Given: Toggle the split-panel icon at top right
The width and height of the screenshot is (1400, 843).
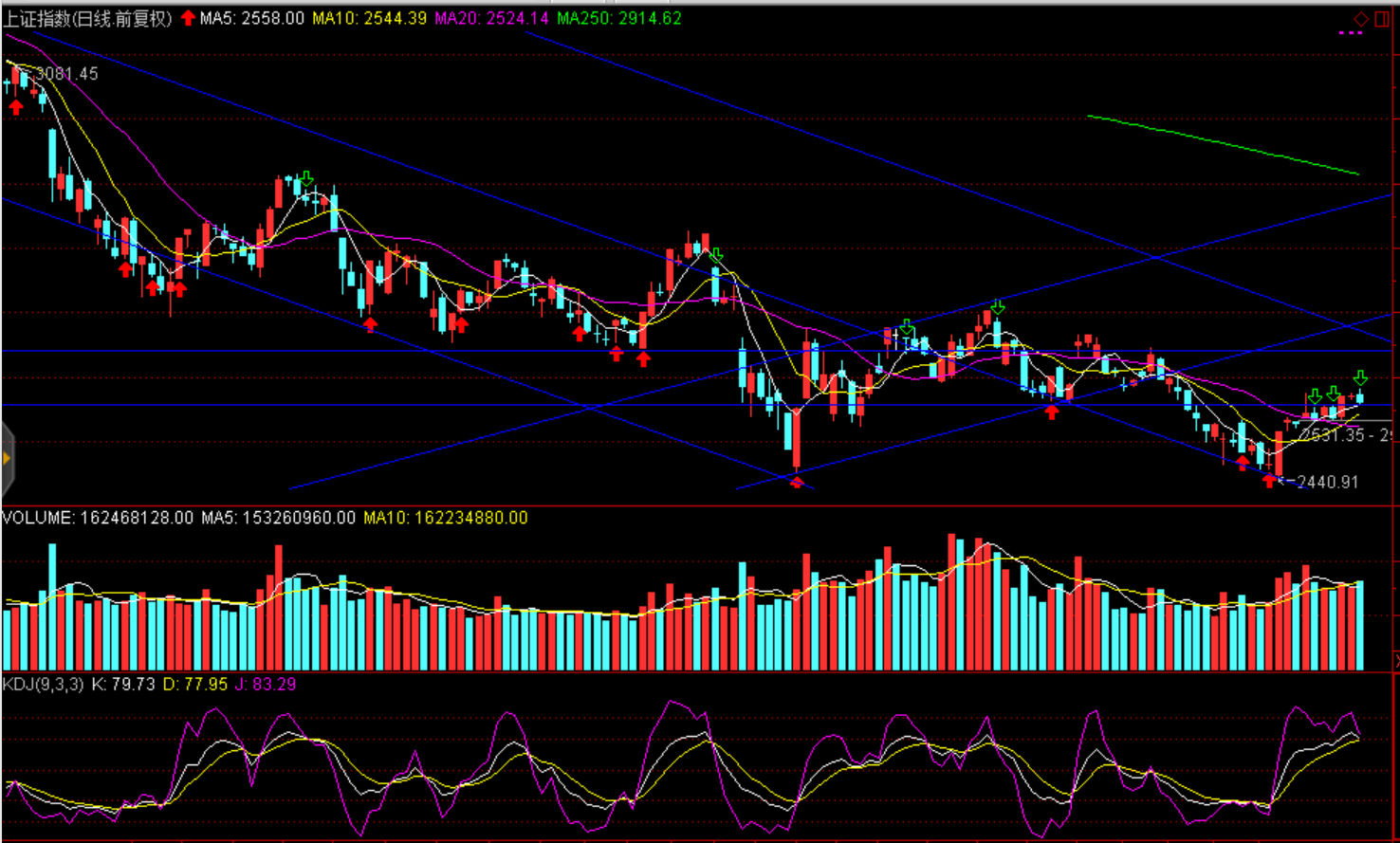Looking at the screenshot, I should (1383, 18).
